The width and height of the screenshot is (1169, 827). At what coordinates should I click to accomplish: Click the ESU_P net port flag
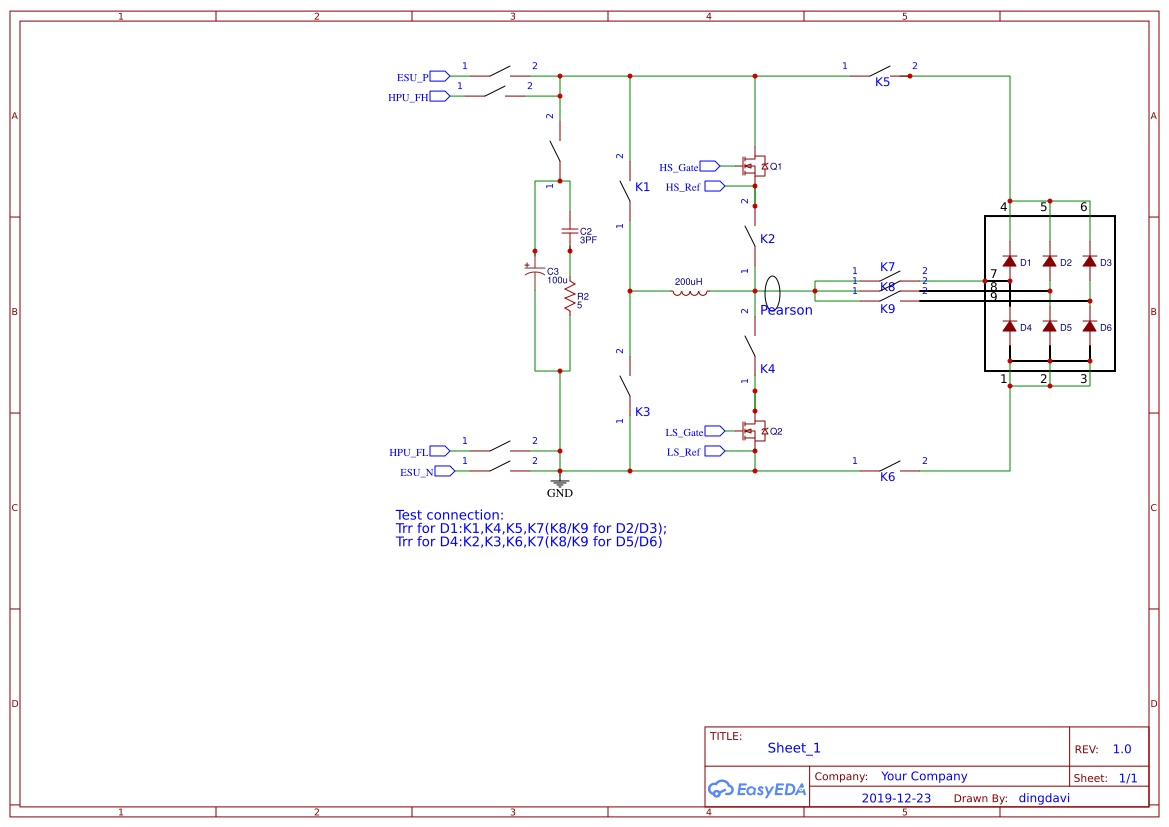440,76
